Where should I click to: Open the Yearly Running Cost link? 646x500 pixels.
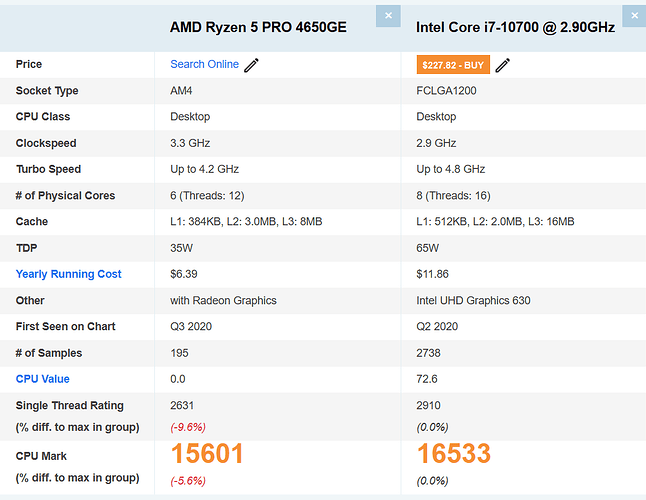click(x=68, y=274)
